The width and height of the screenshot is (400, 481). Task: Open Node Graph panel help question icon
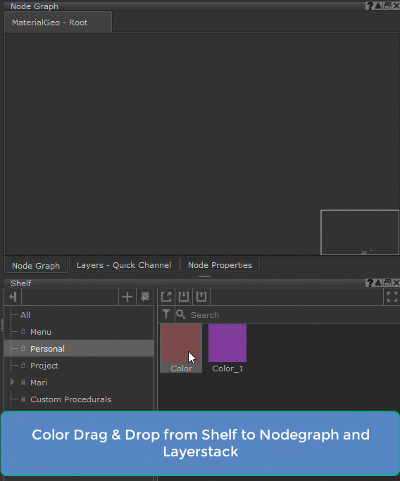369,6
